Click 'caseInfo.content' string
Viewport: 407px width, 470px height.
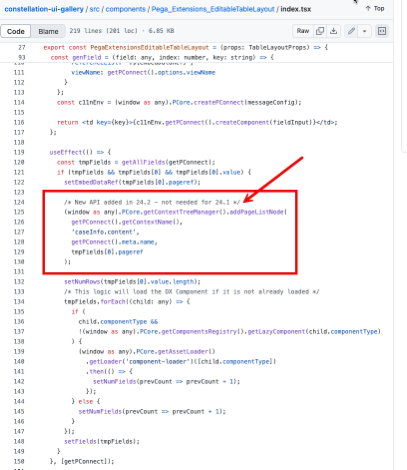(x=105, y=232)
